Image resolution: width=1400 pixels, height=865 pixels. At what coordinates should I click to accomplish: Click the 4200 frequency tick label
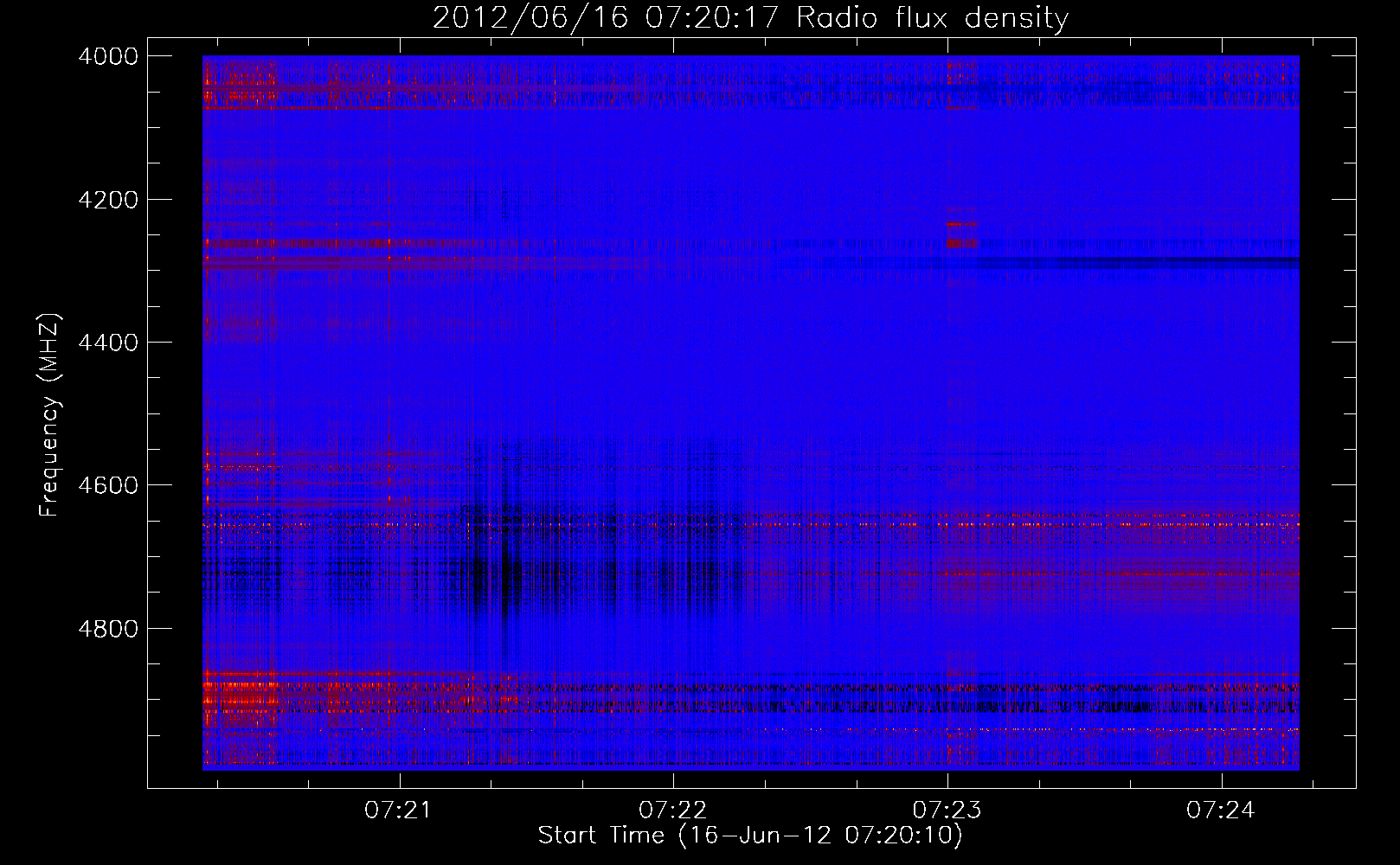108,200
